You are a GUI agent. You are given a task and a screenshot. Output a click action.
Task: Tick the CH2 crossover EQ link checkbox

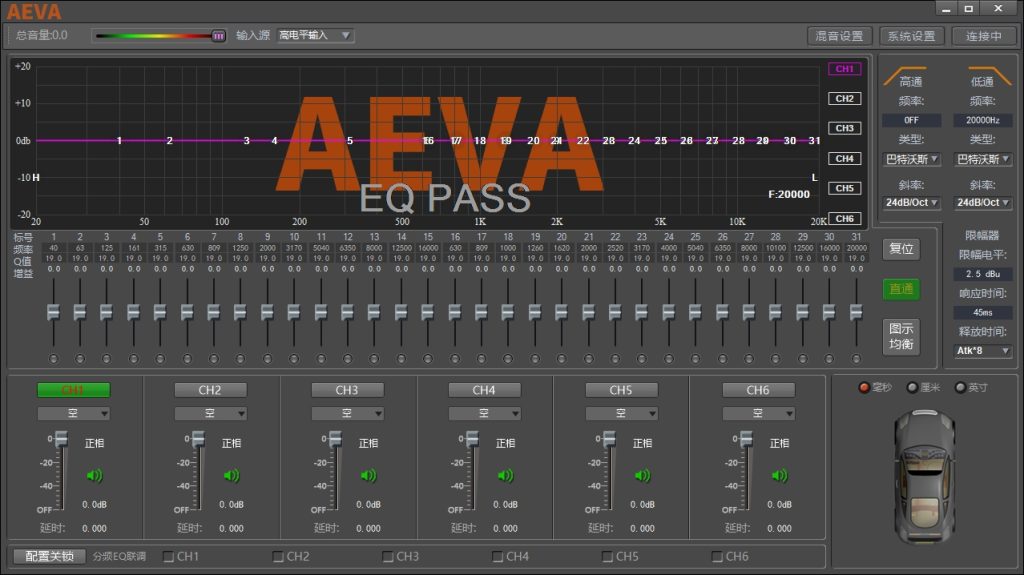(x=278, y=557)
